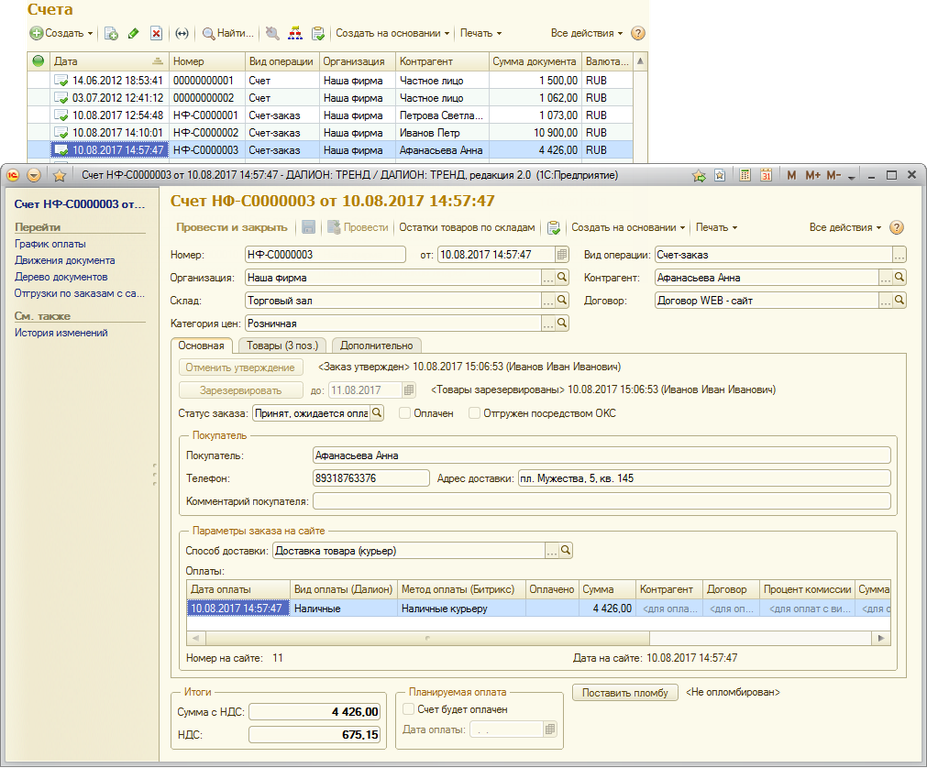Click magnifier icon next to Контрагент field
This screenshot has height=768, width=927.
coord(900,277)
